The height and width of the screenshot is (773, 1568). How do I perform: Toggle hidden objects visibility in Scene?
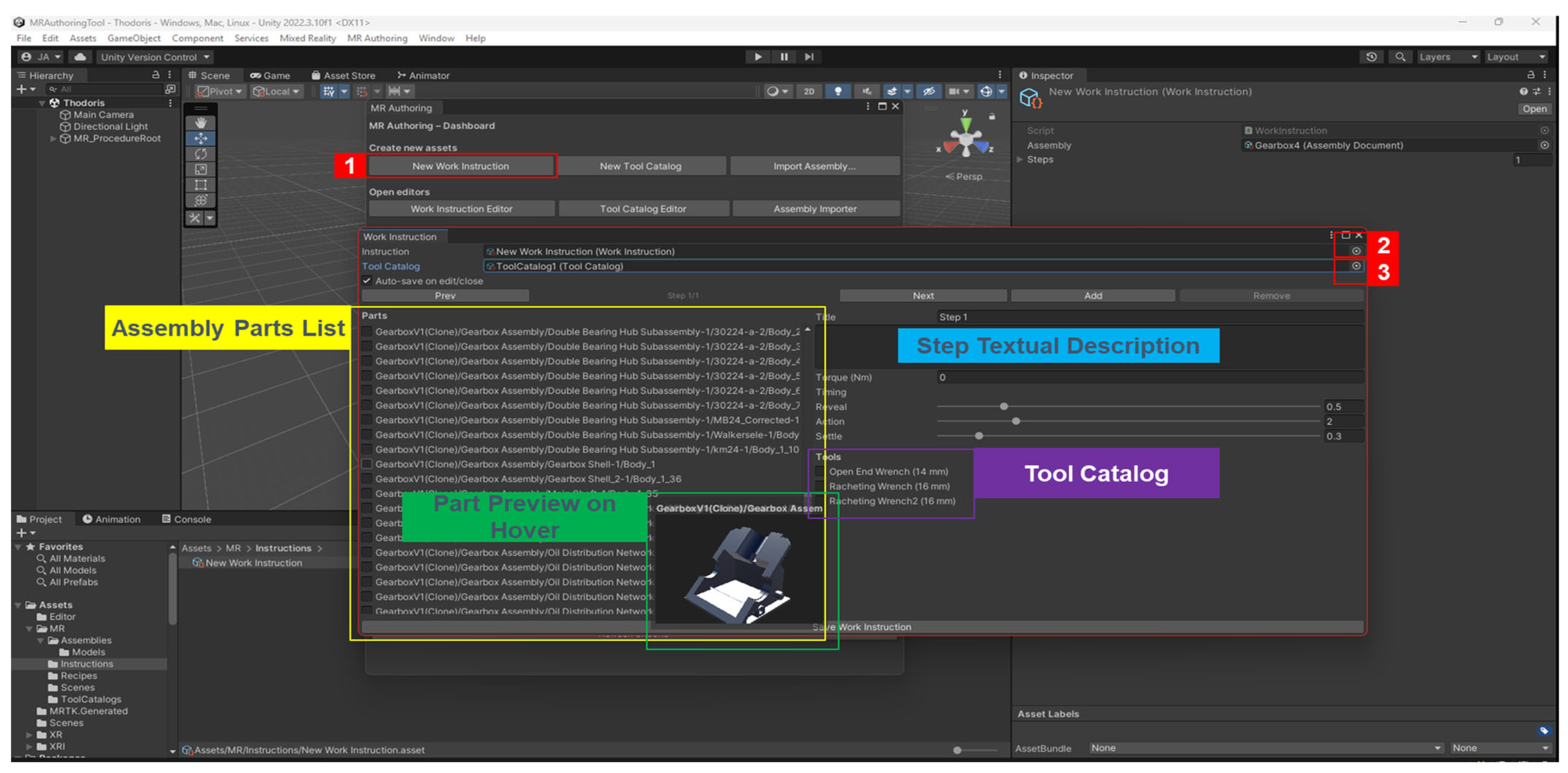928,91
